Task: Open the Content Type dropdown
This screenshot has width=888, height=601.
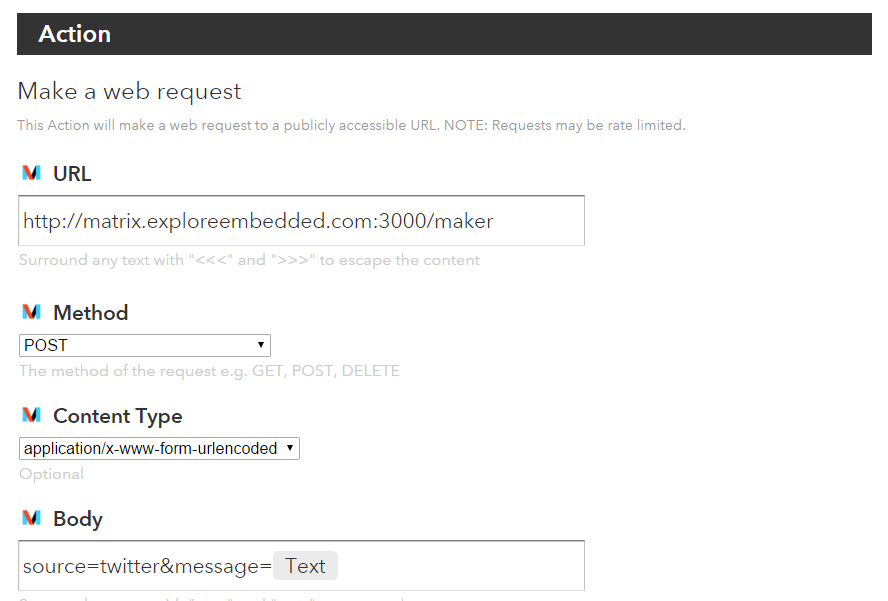Action: click(x=159, y=449)
